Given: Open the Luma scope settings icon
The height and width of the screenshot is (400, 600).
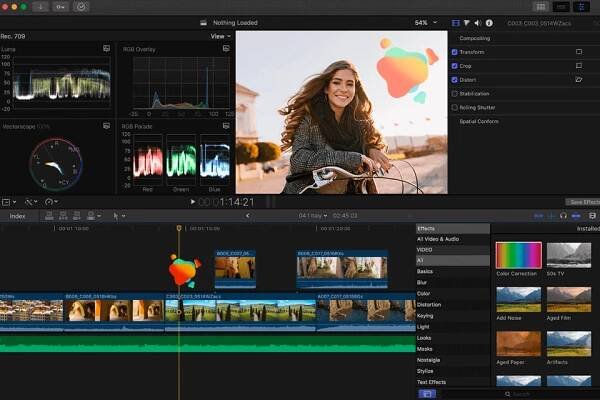Looking at the screenshot, I should click(106, 48).
